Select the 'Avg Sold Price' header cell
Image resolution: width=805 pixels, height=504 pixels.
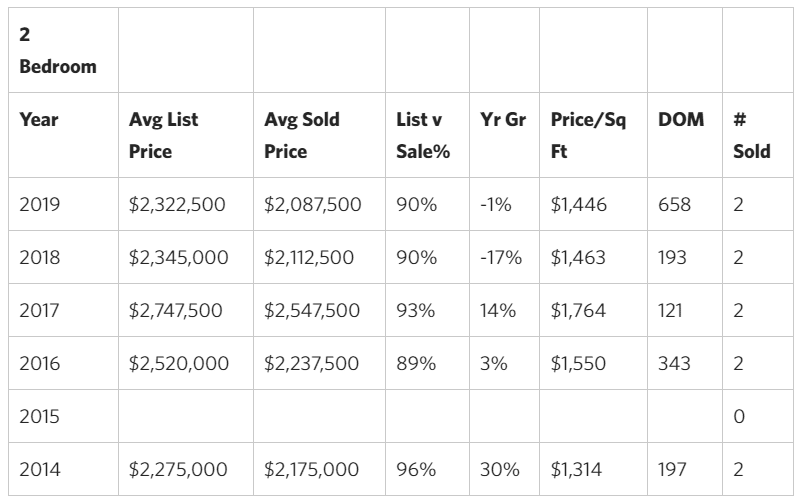(x=301, y=135)
